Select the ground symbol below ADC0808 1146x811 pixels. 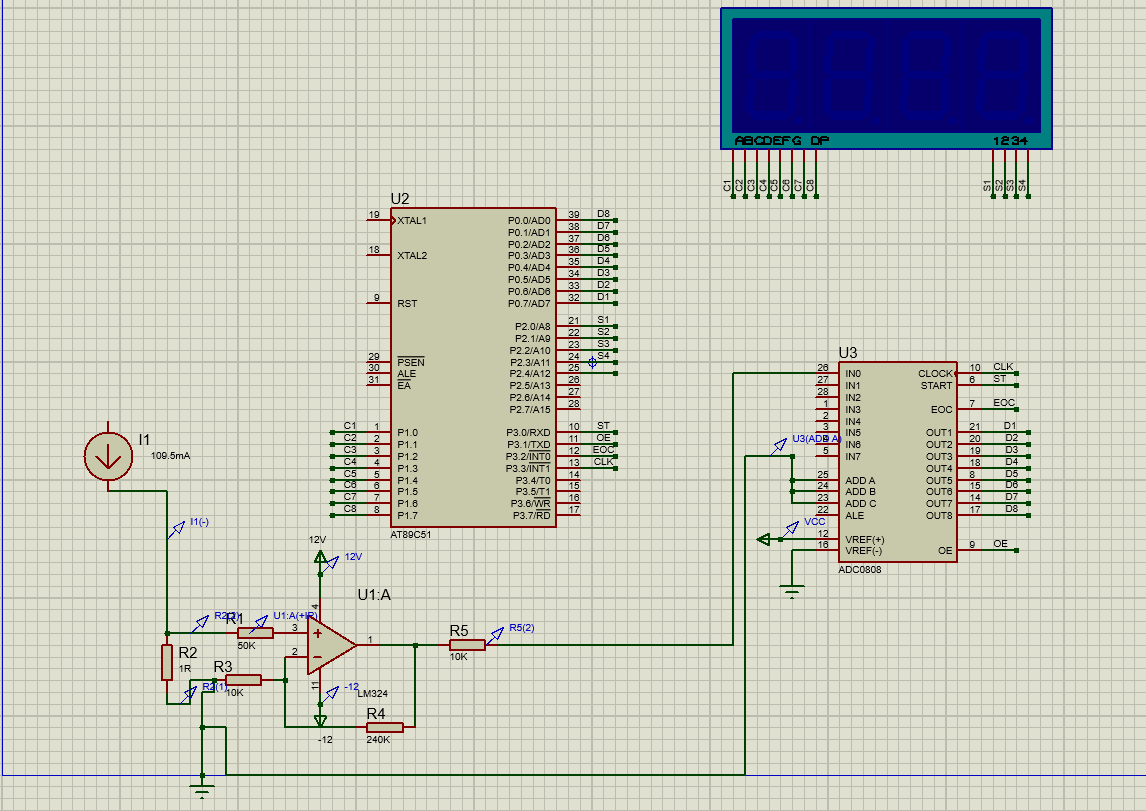792,591
